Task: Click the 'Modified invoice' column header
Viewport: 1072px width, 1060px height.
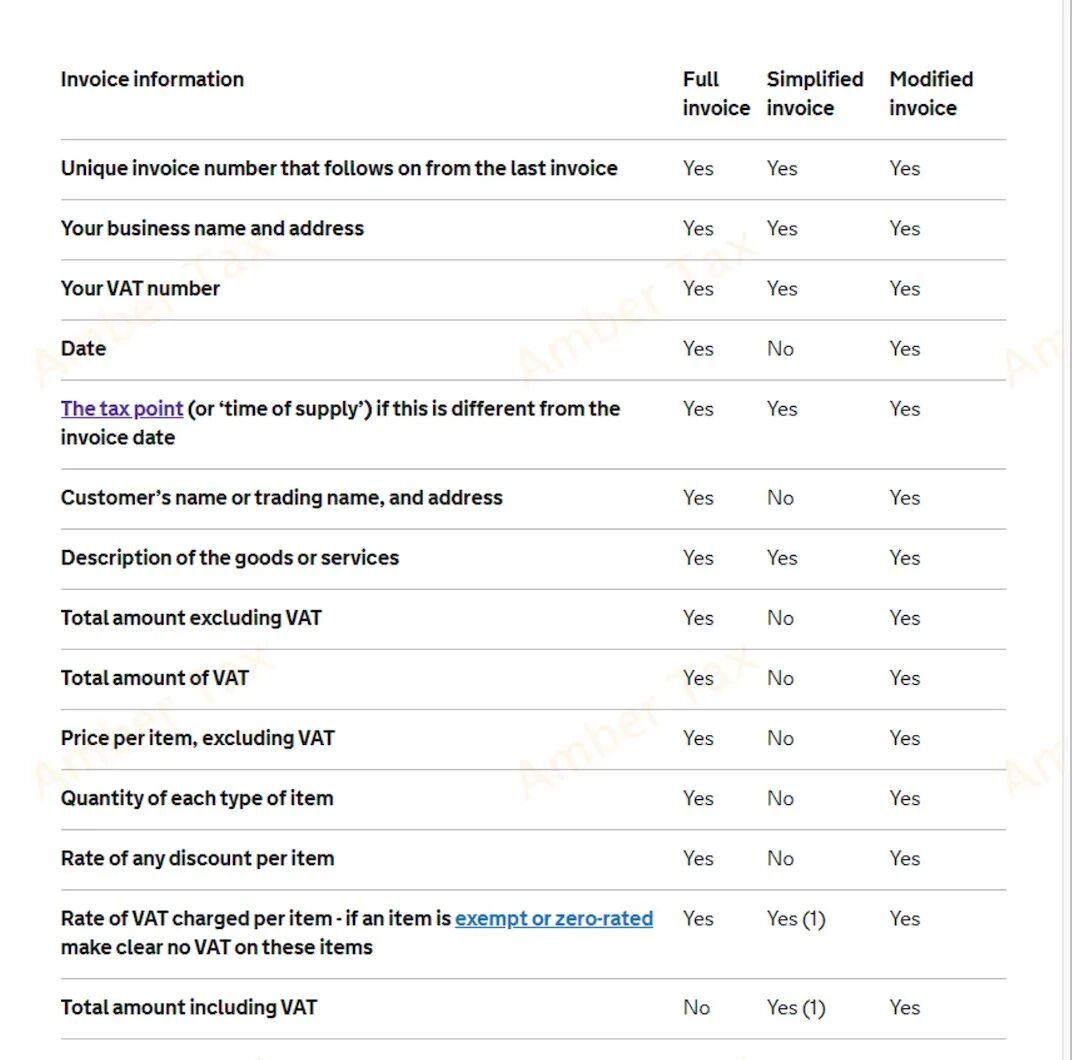Action: 930,93
